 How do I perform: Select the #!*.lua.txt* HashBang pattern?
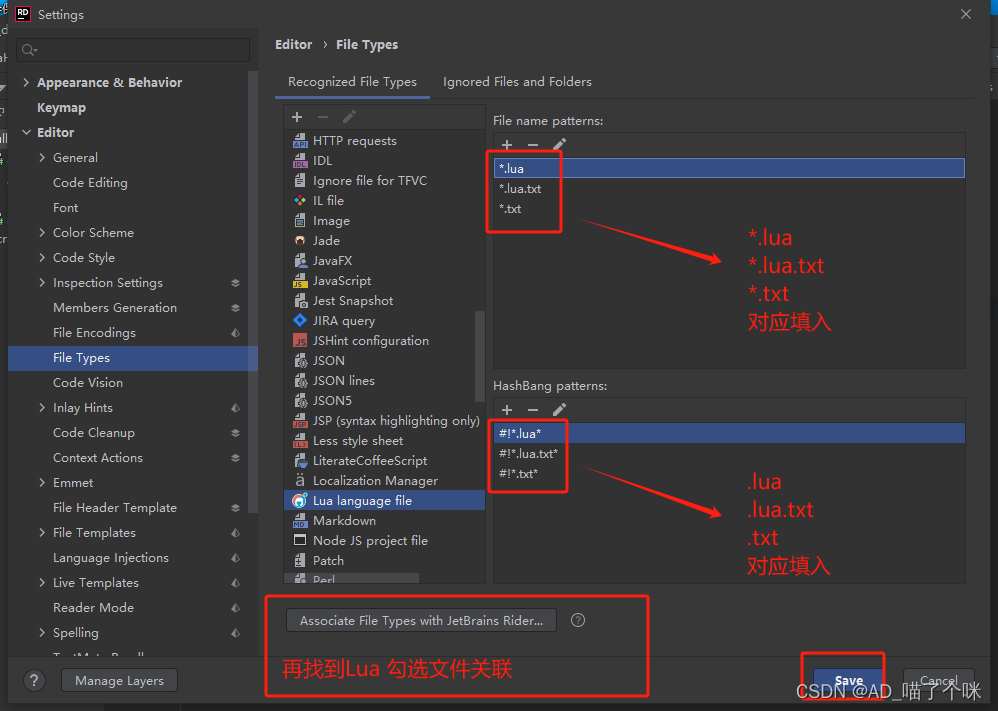click(729, 453)
